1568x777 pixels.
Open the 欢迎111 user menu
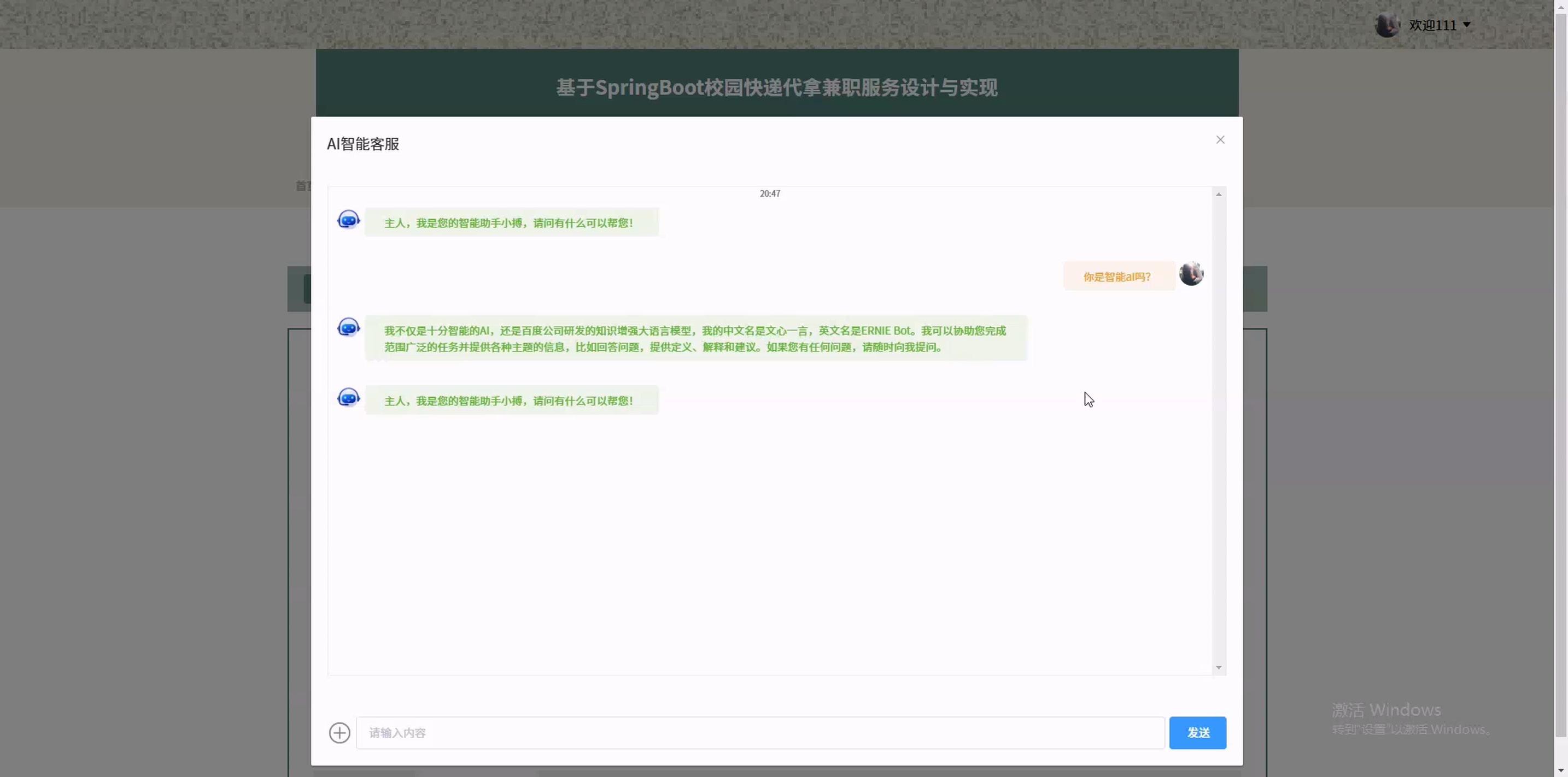[x=1432, y=25]
